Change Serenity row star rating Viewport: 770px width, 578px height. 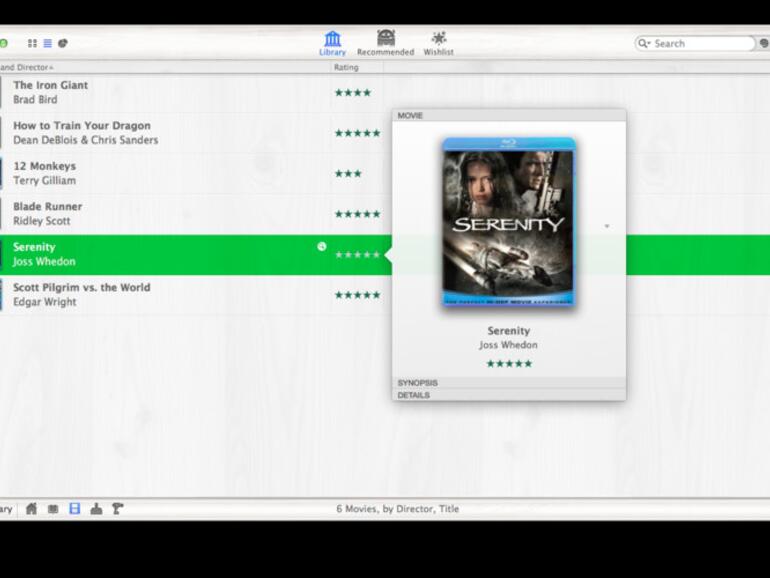[358, 254]
